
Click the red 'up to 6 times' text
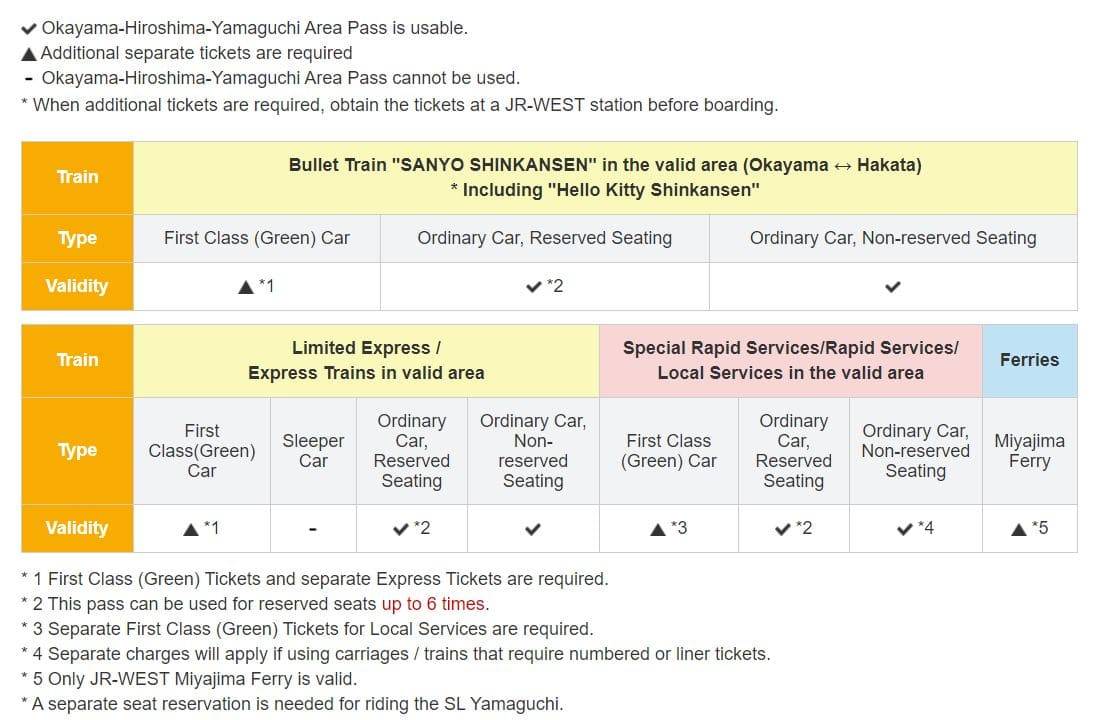click(x=433, y=604)
